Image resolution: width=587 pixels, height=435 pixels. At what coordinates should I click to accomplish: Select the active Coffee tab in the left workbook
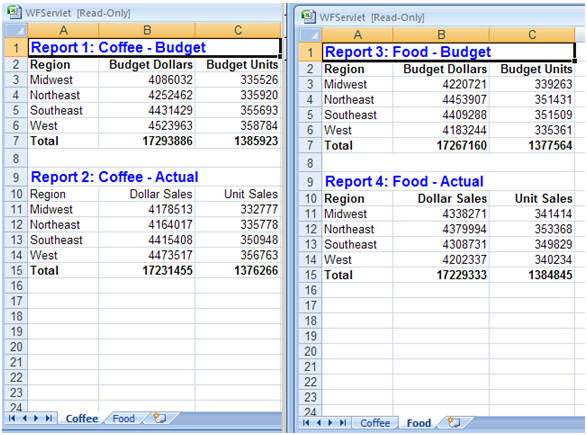click(82, 418)
